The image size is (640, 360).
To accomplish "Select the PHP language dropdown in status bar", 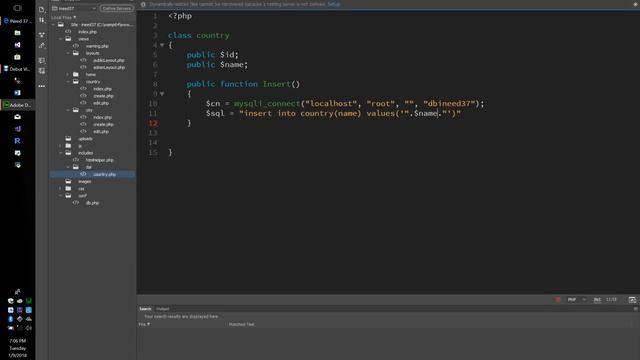I will point(576,300).
